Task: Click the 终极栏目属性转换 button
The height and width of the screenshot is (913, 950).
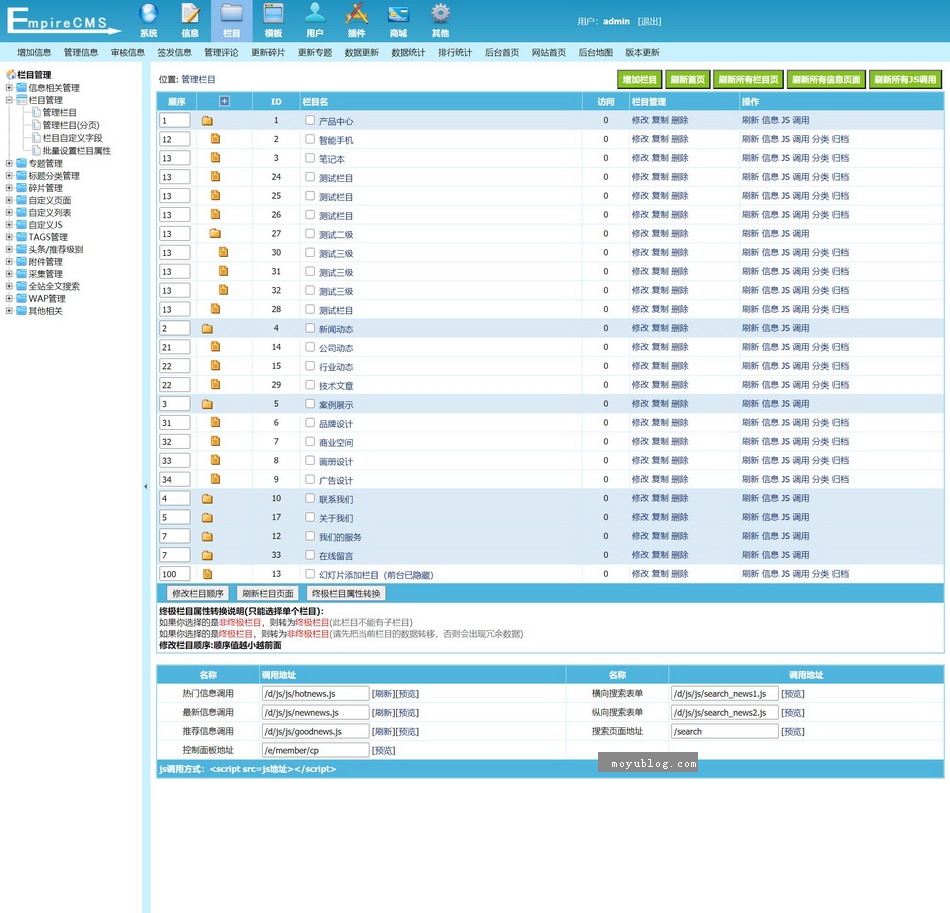Action: (346, 593)
